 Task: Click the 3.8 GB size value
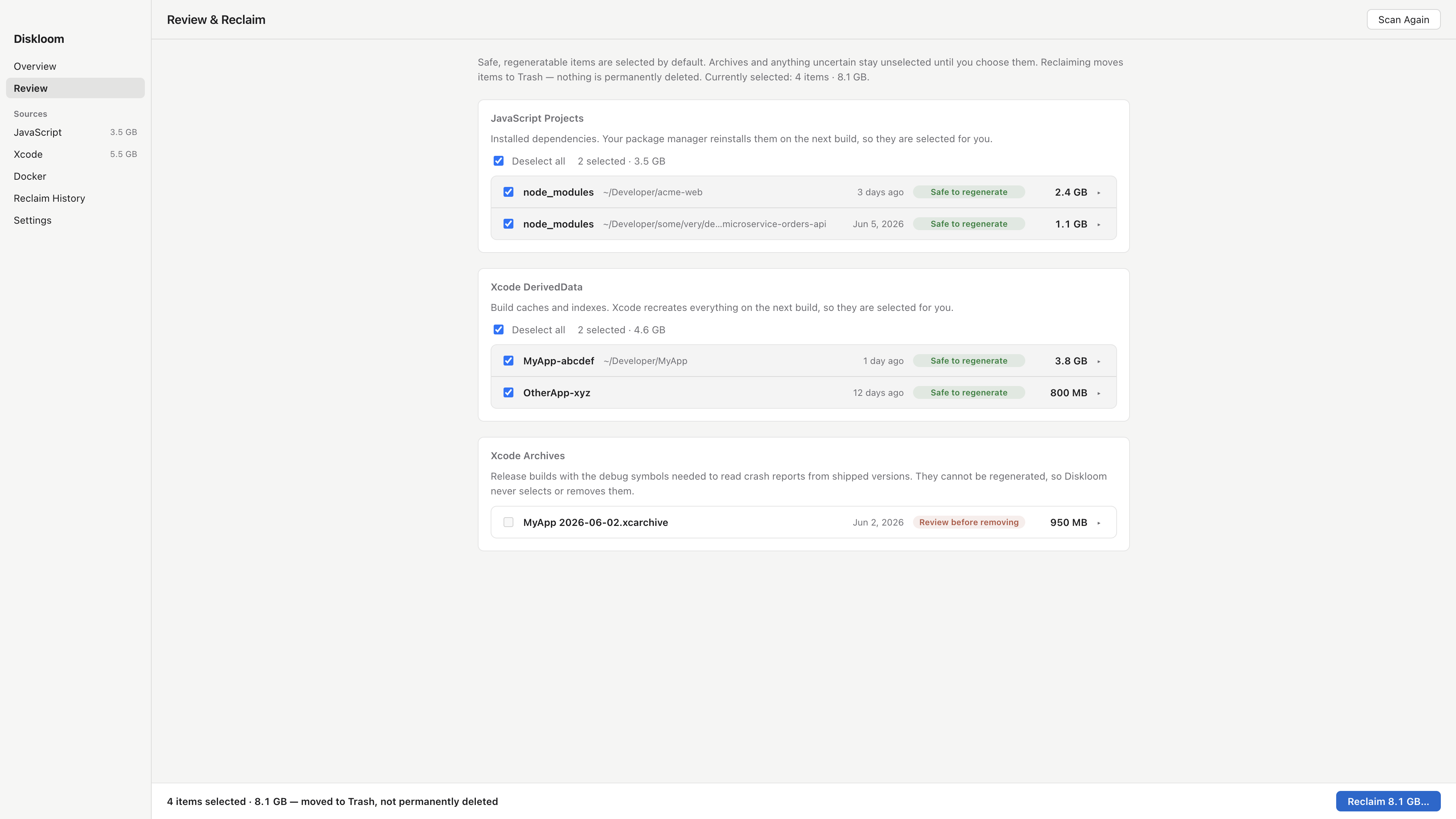click(1071, 361)
